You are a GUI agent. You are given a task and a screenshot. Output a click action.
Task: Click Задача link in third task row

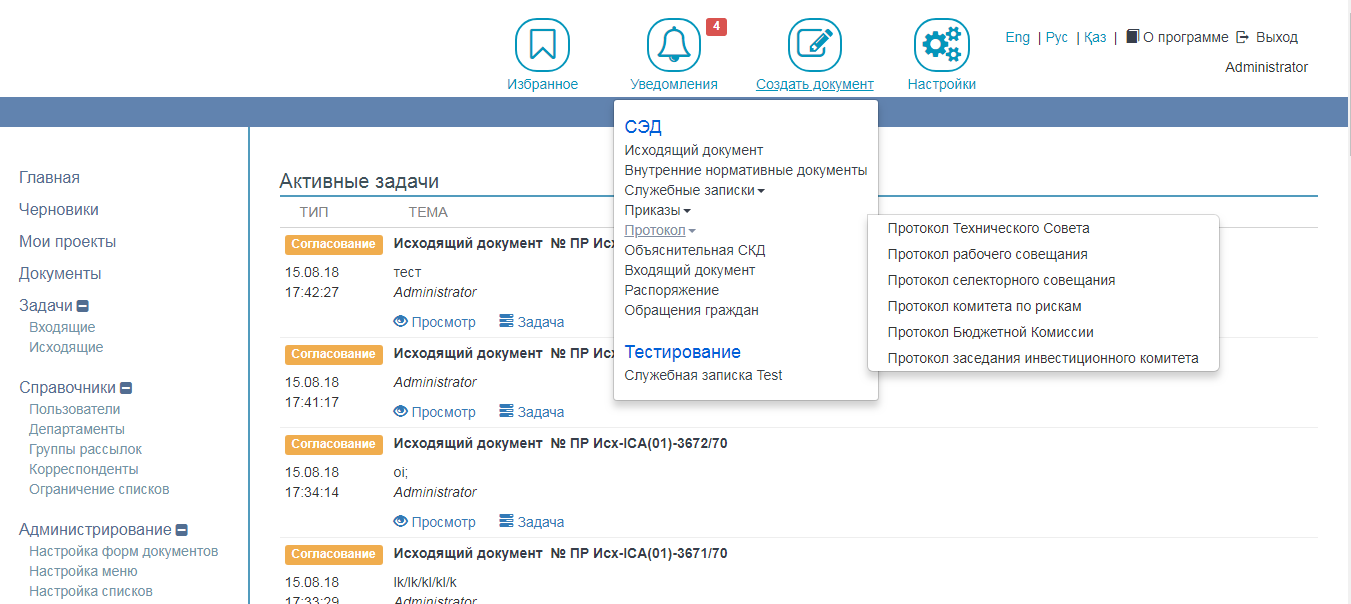[540, 522]
